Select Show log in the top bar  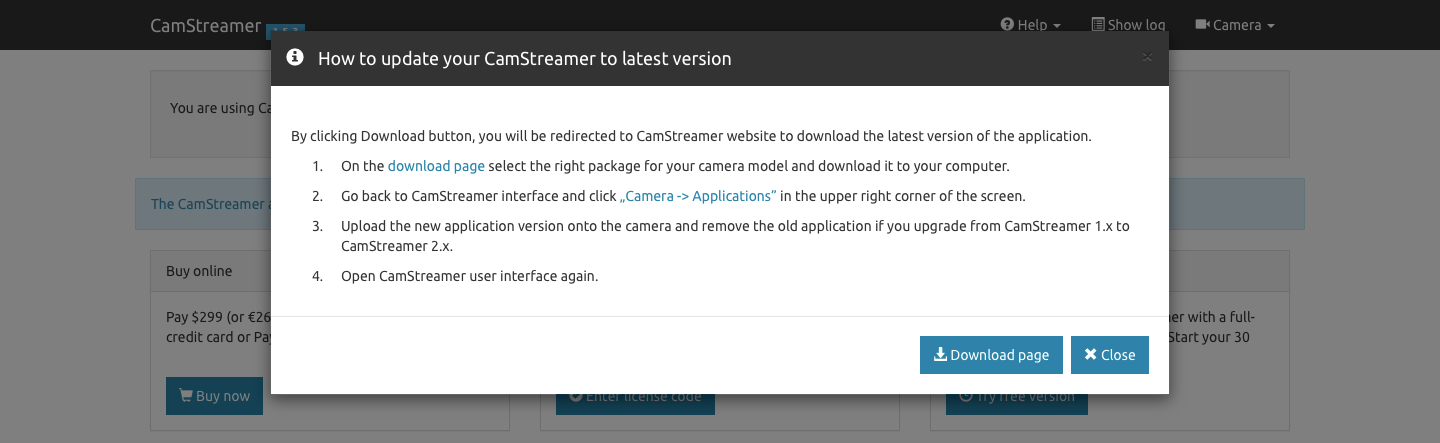pyautogui.click(x=1128, y=25)
